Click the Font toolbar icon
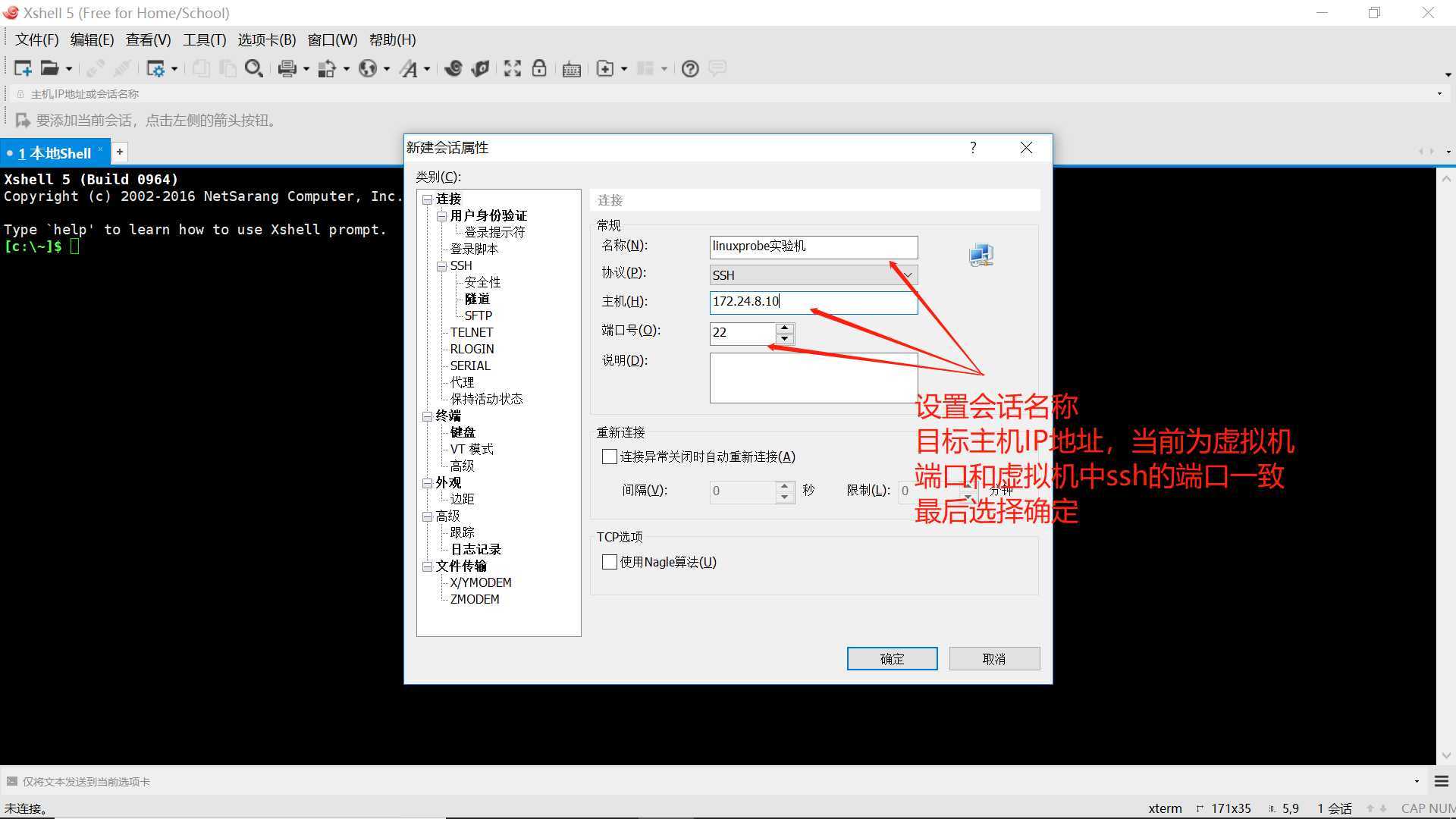 tap(409, 68)
